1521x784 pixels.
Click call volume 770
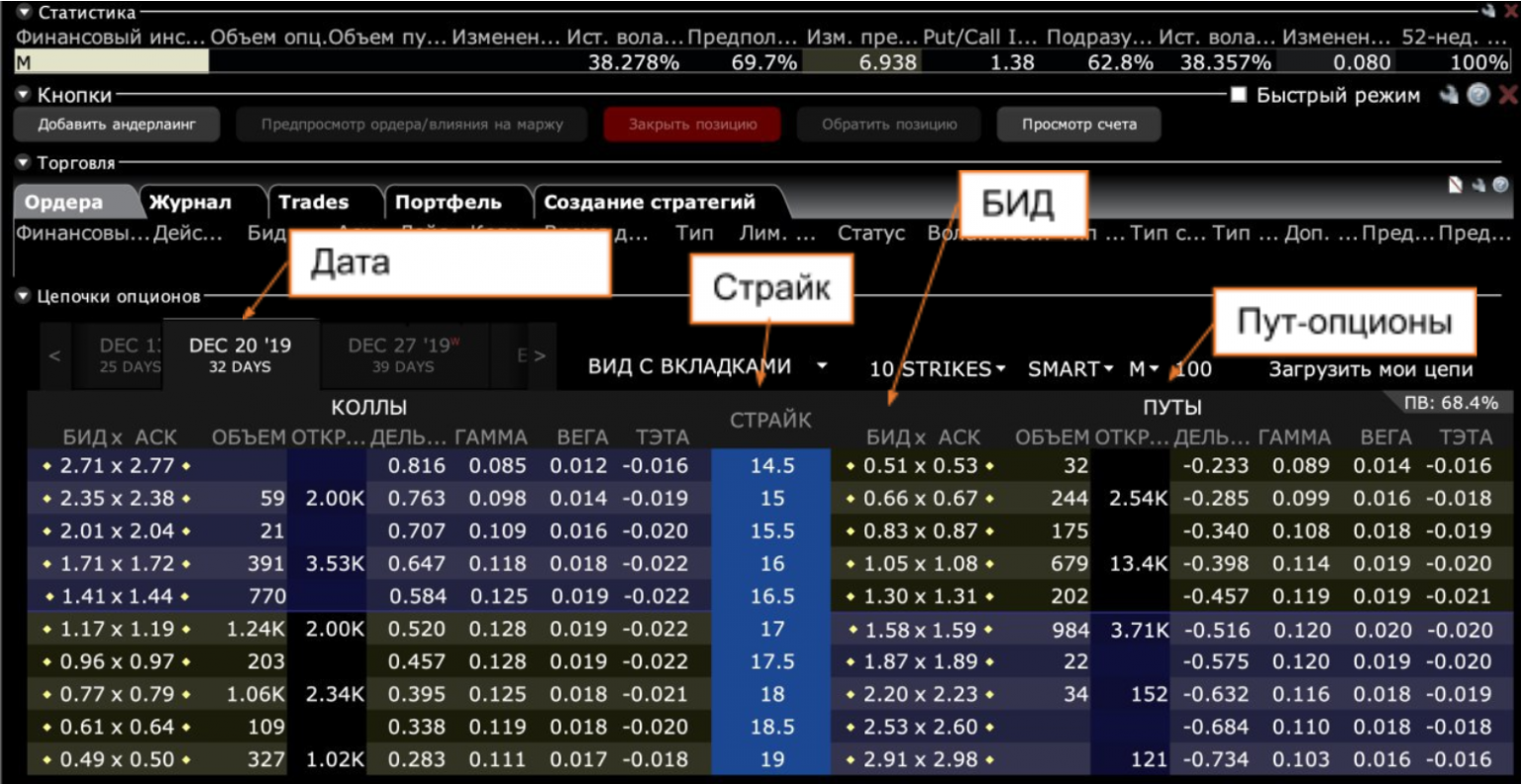click(267, 596)
